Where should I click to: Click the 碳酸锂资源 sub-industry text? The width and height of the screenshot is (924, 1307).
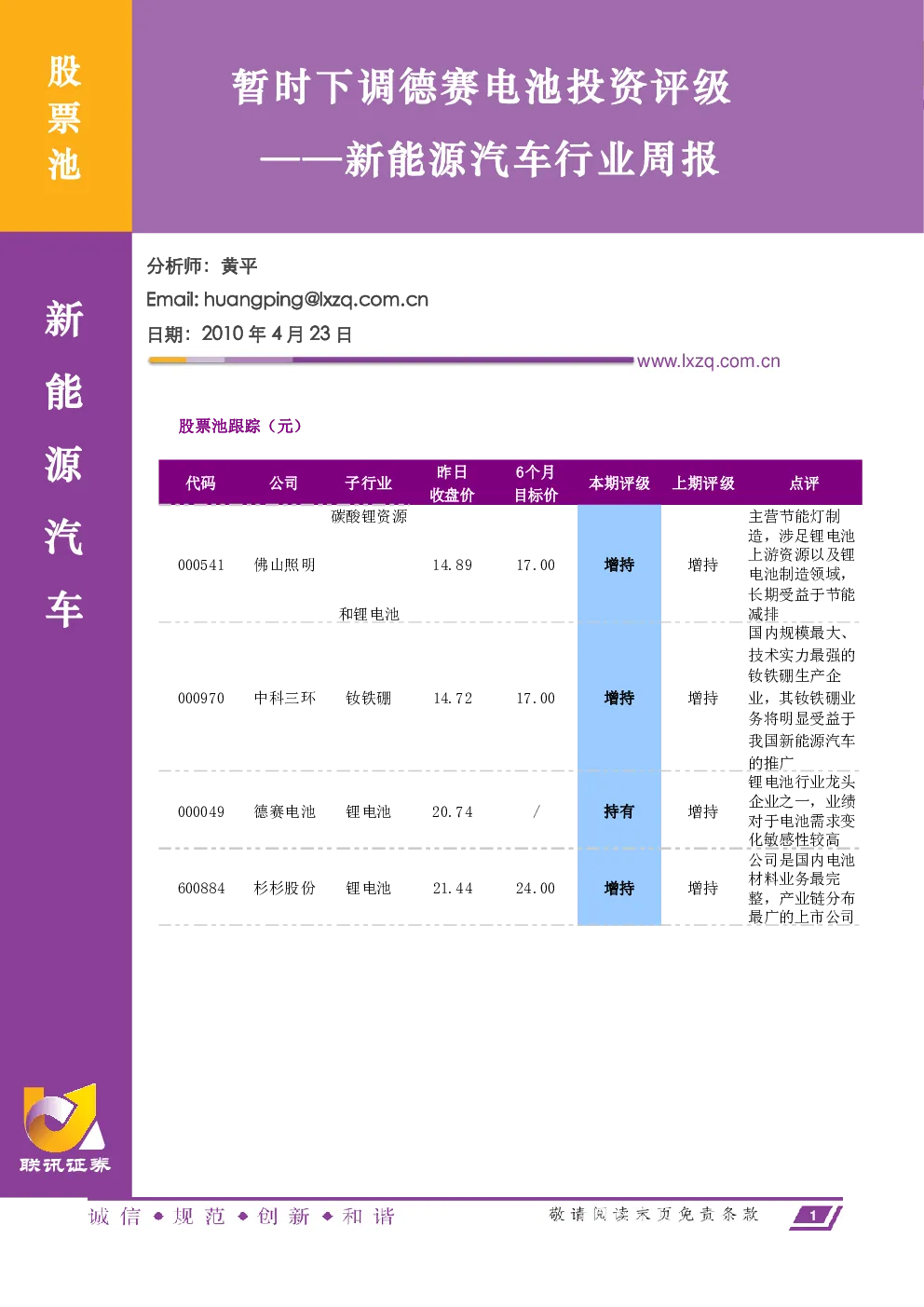tap(369, 517)
